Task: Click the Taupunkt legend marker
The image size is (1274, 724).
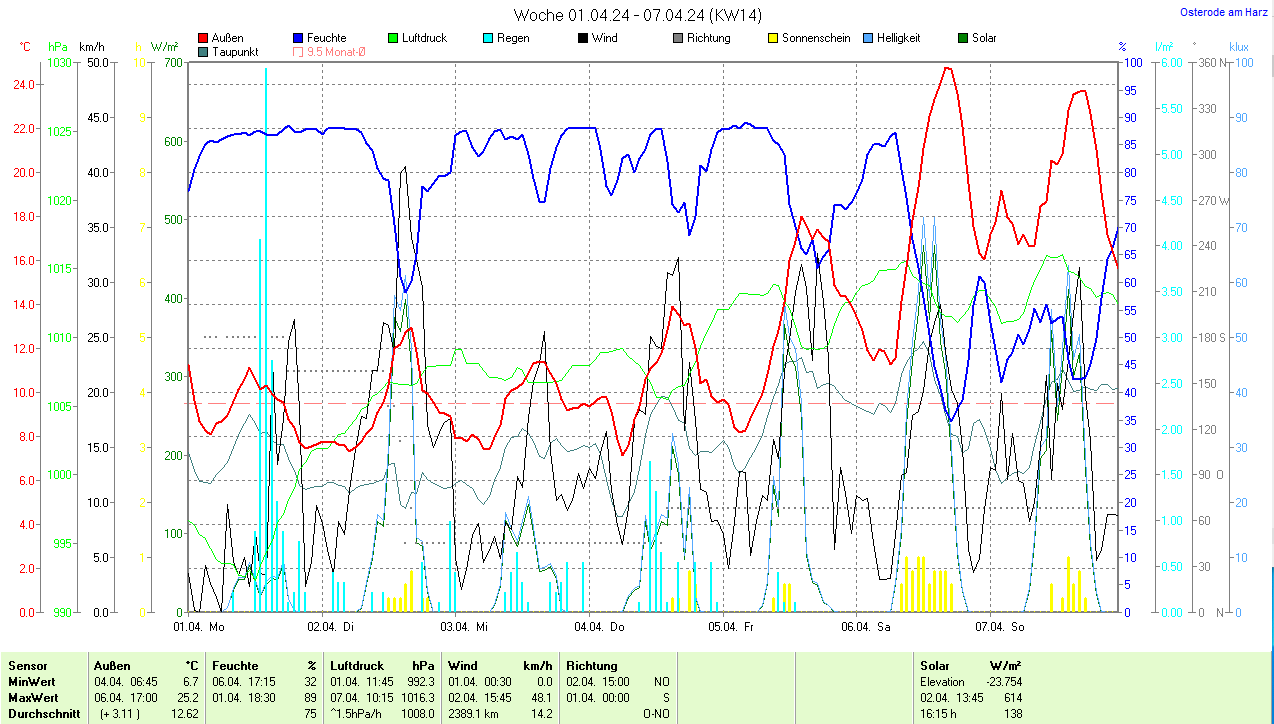Action: (204, 51)
